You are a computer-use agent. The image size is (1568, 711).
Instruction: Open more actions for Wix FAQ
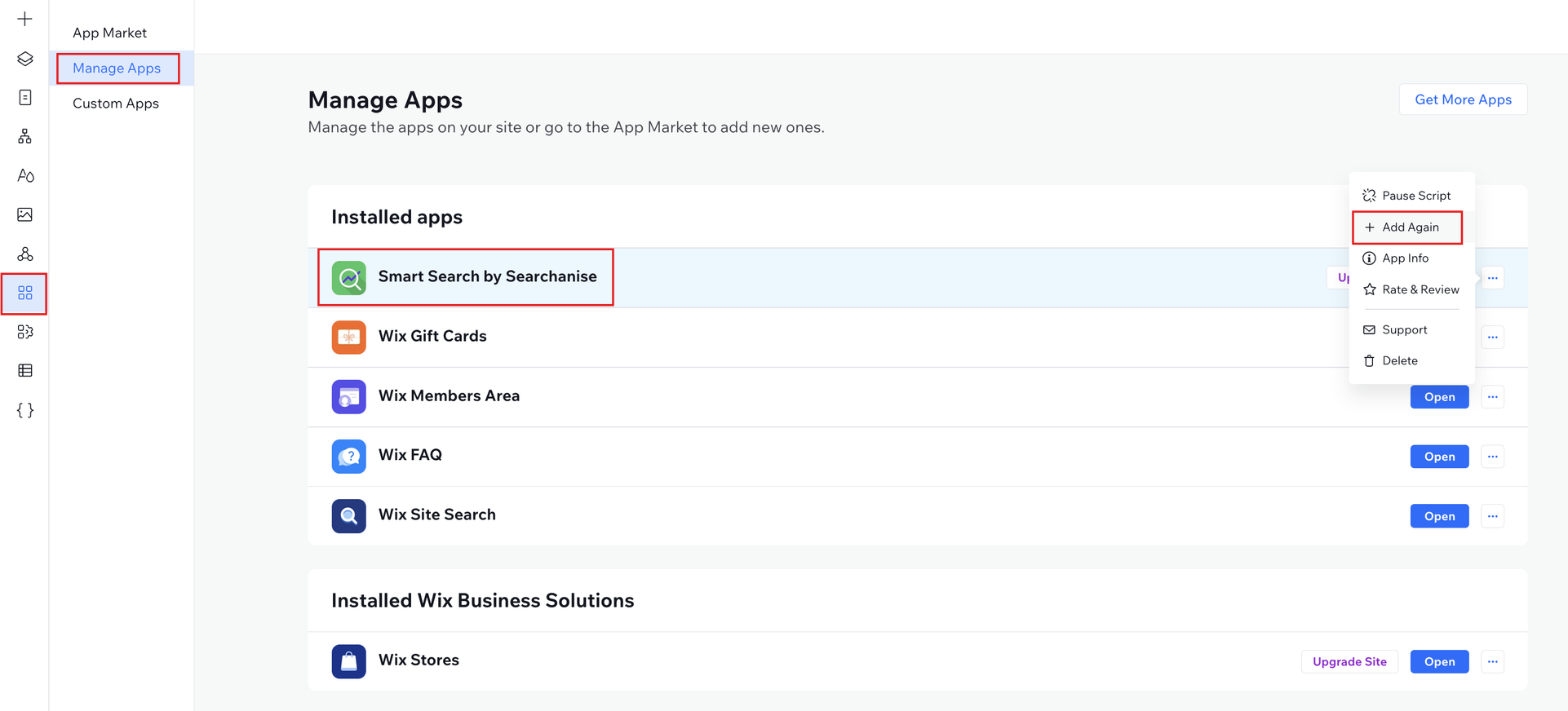click(1492, 457)
